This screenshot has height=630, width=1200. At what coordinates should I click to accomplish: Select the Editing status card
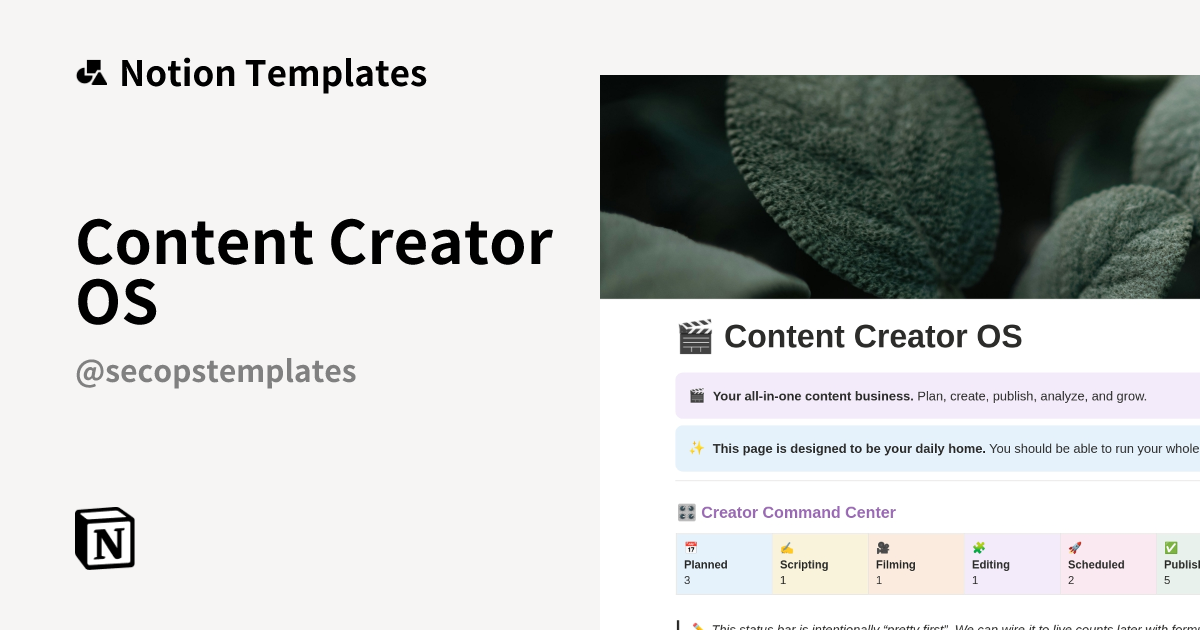[x=1012, y=564]
